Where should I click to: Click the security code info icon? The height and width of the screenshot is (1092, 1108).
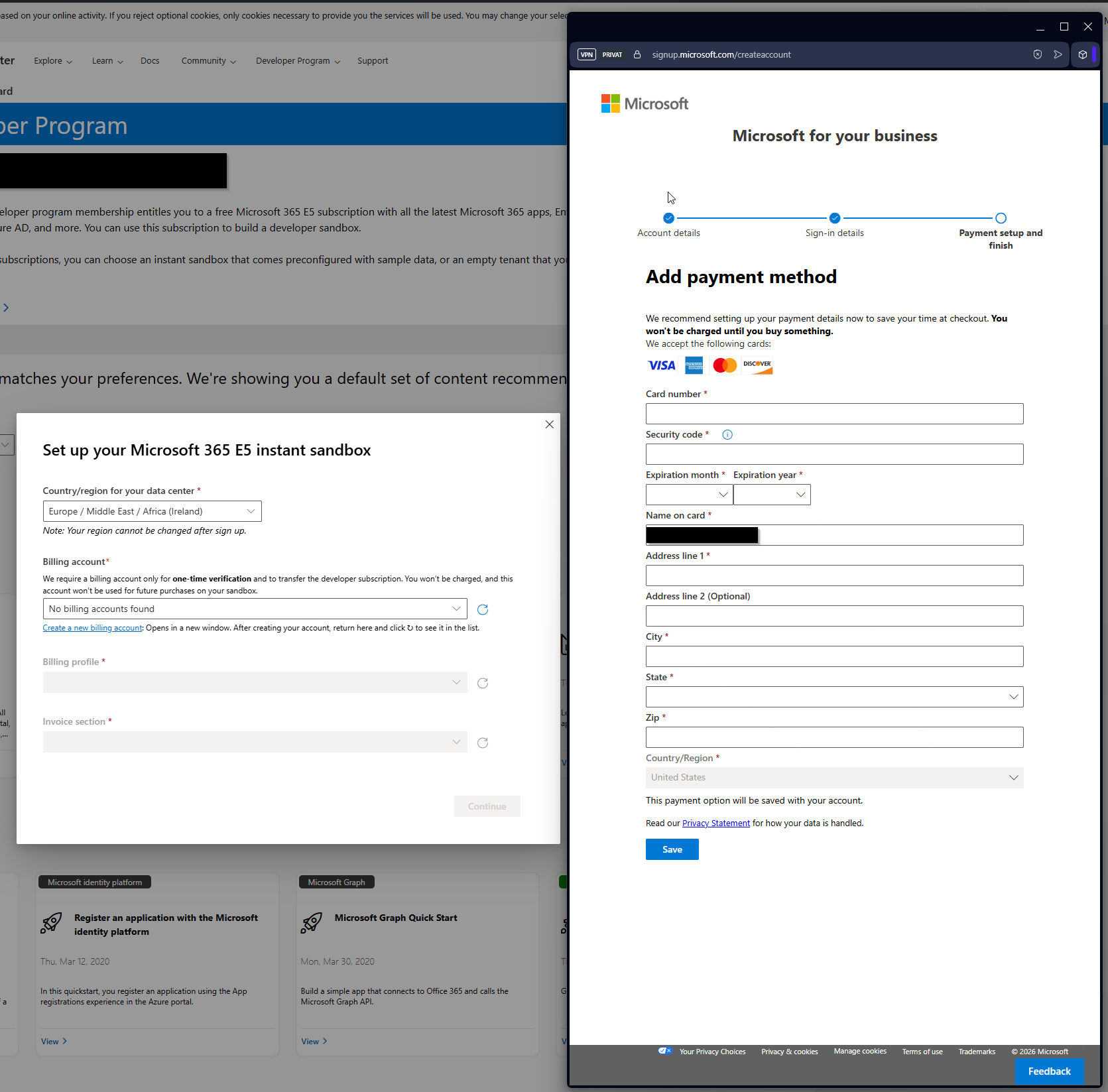coord(727,435)
